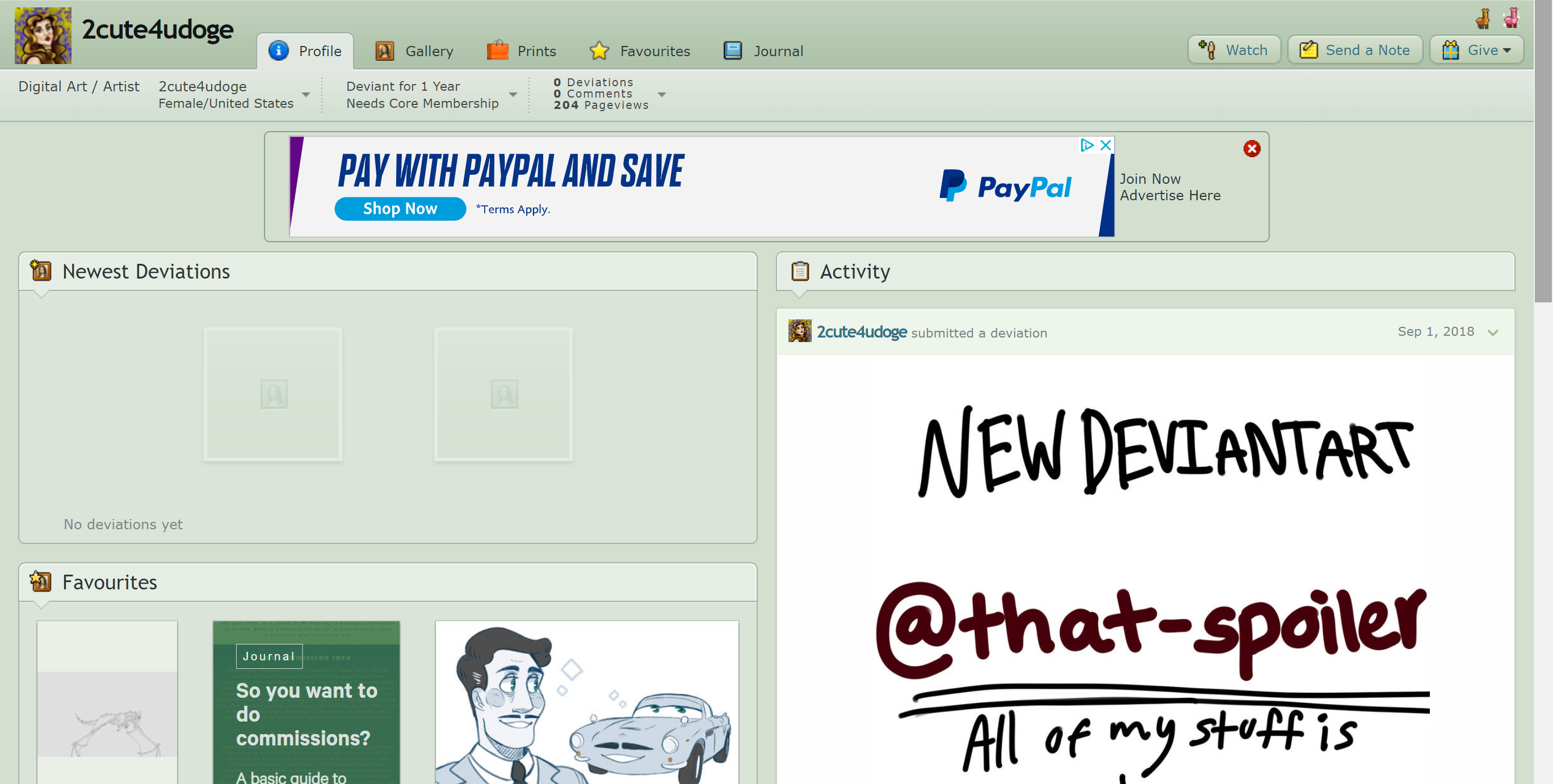Screen dimensions: 1553x784
Task: Open the Gallery tab
Action: 415,51
